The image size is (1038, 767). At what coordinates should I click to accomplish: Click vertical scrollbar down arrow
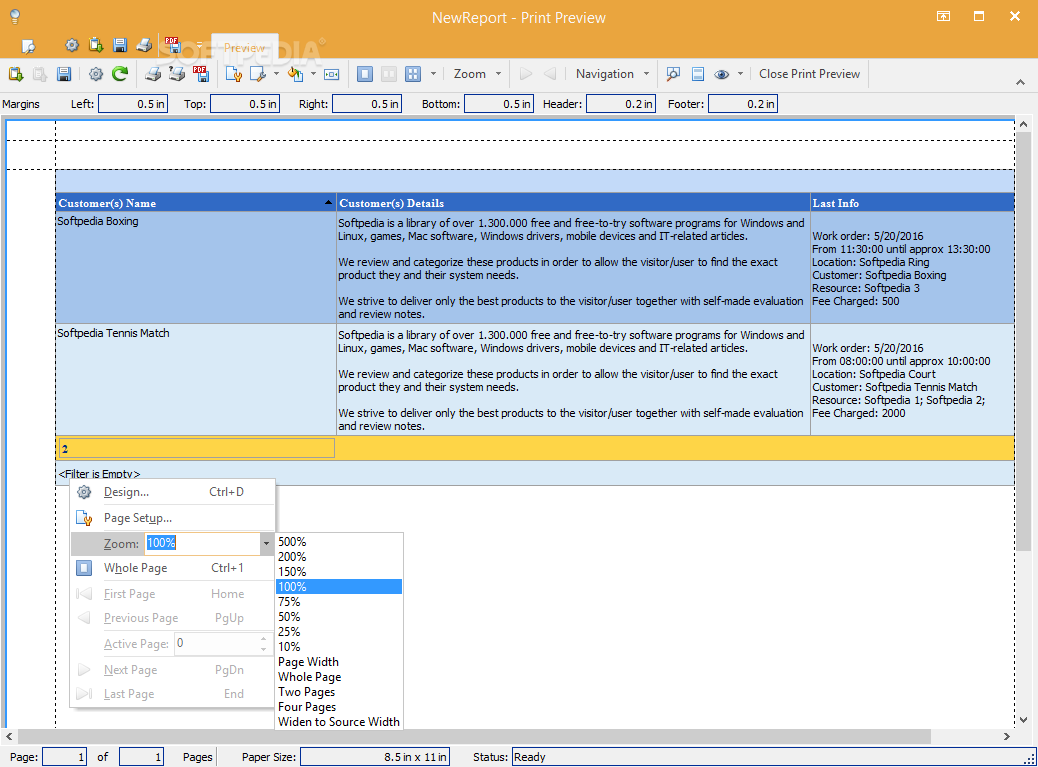pyautogui.click(x=1023, y=720)
